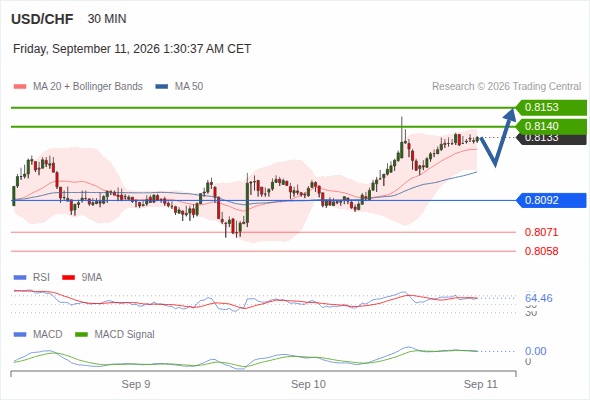
Task: Toggle the MACD legend entry
Action: point(38,334)
